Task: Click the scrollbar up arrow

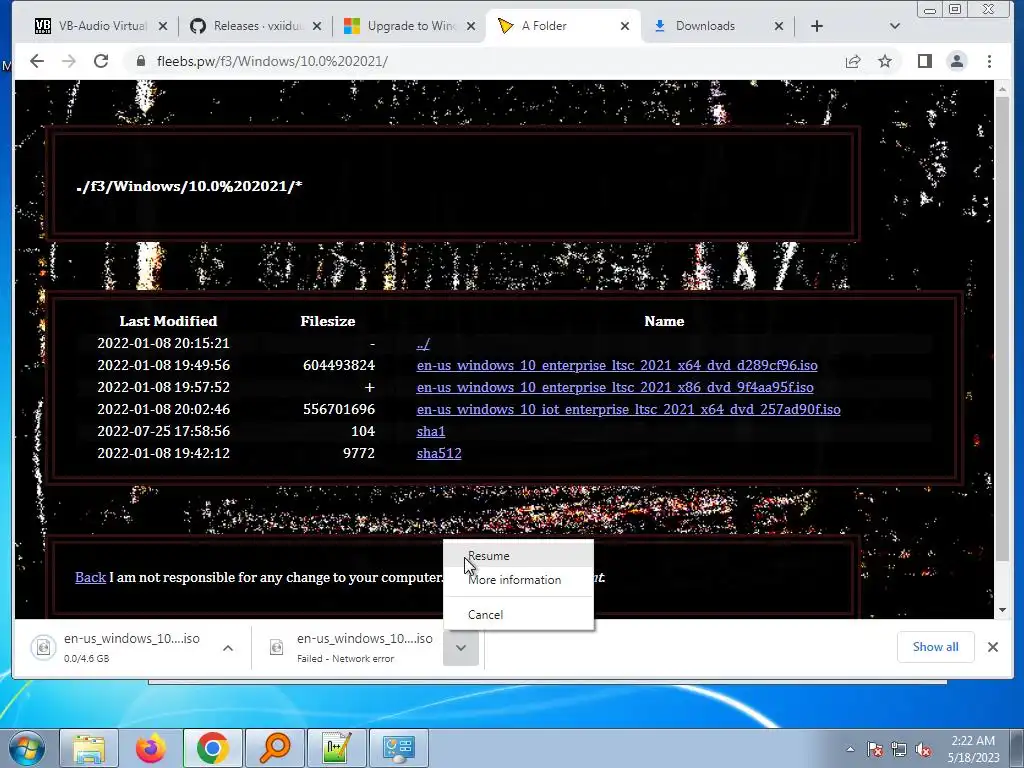Action: pos(1002,88)
